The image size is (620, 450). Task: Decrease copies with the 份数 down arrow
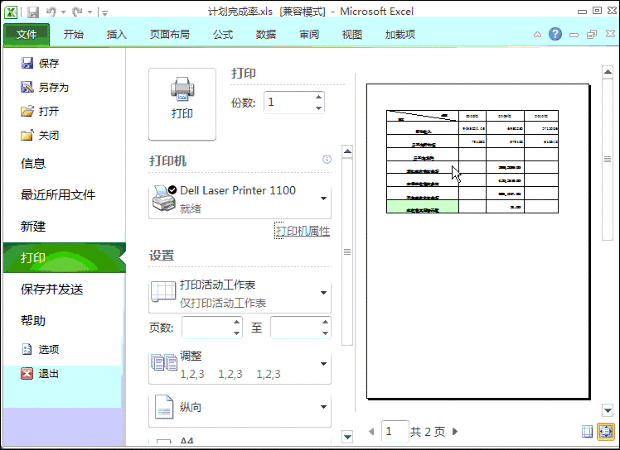point(319,108)
